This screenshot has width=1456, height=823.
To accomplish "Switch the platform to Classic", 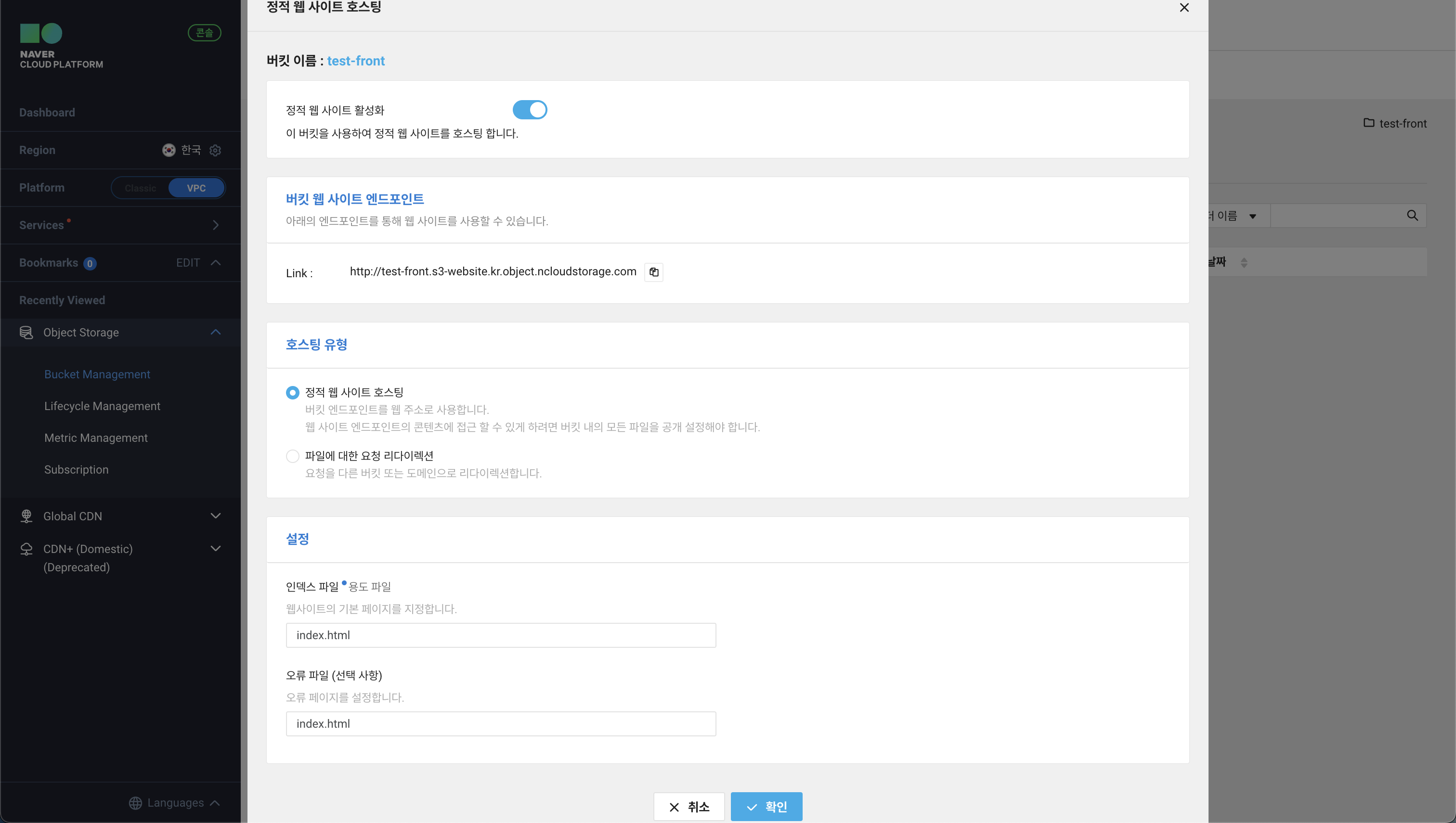I will click(140, 188).
